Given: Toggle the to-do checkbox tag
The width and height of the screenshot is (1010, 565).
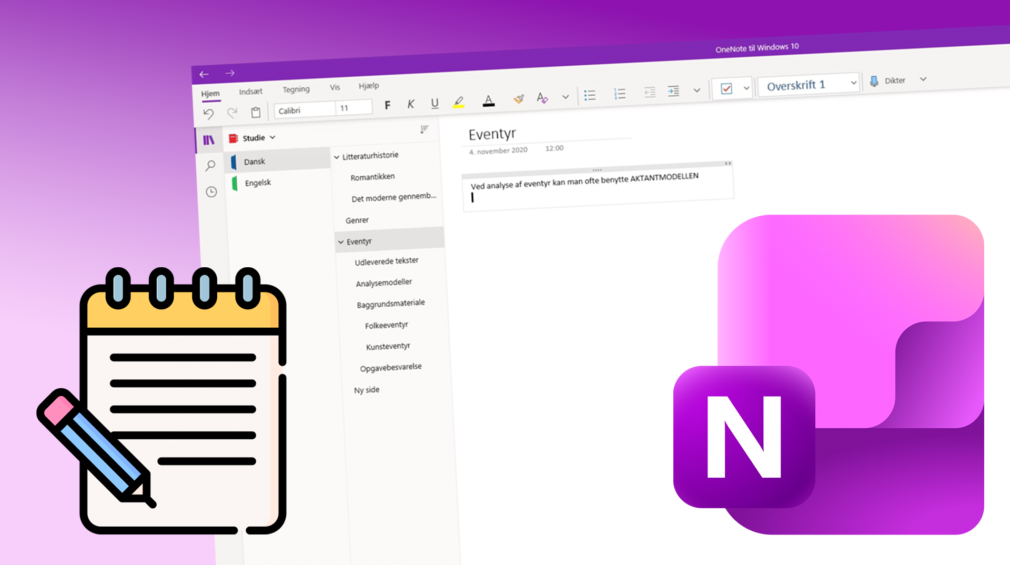Looking at the screenshot, I should pyautogui.click(x=726, y=89).
